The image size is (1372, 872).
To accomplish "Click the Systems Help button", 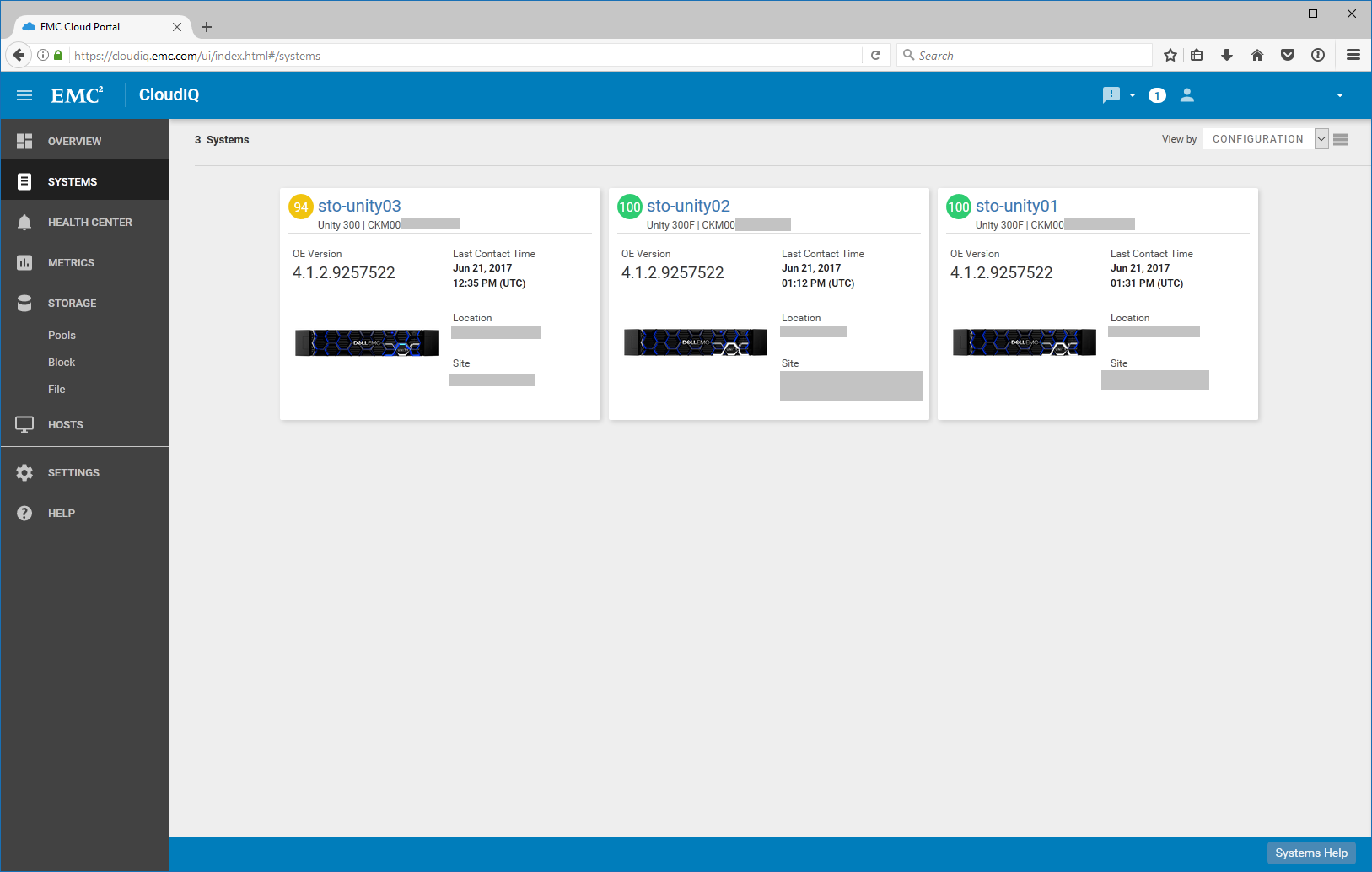I will [1310, 853].
